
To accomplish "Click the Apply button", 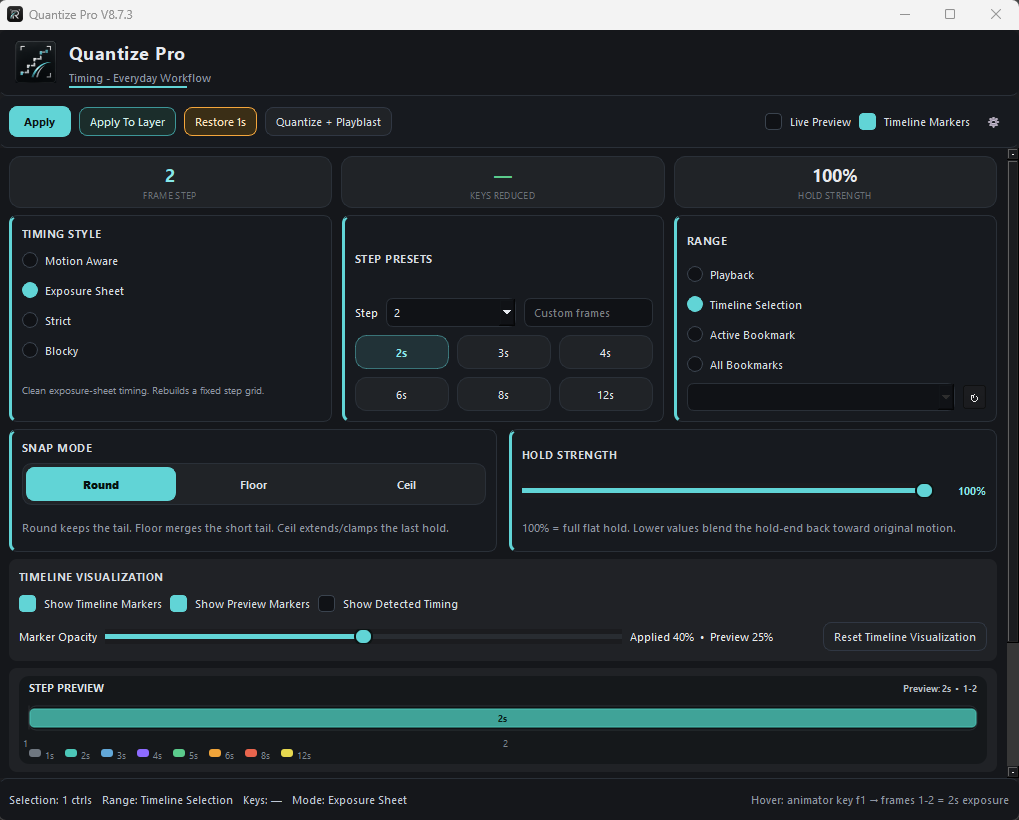I will click(x=40, y=122).
